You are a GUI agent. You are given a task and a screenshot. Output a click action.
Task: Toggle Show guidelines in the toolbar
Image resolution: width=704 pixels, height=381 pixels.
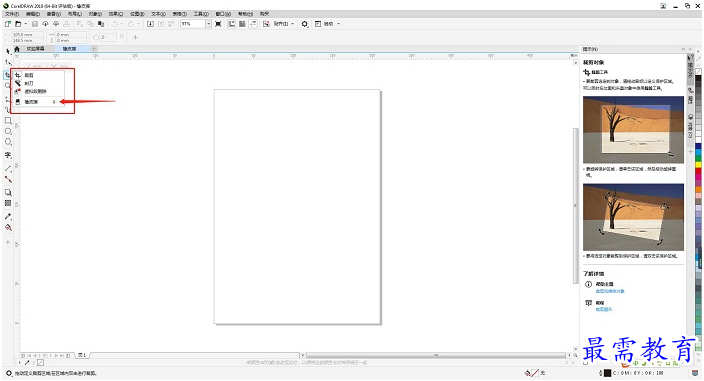pyautogui.click(x=253, y=24)
